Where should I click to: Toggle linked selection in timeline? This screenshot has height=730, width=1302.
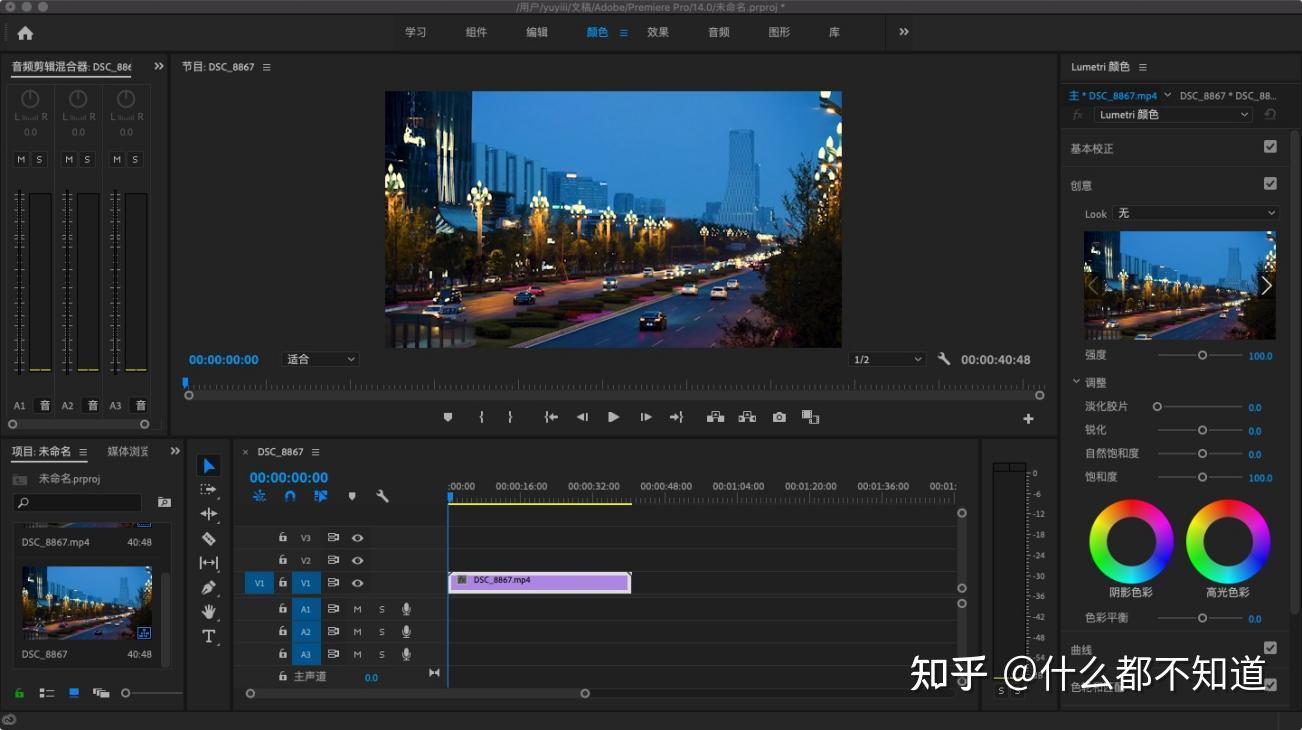(321, 495)
